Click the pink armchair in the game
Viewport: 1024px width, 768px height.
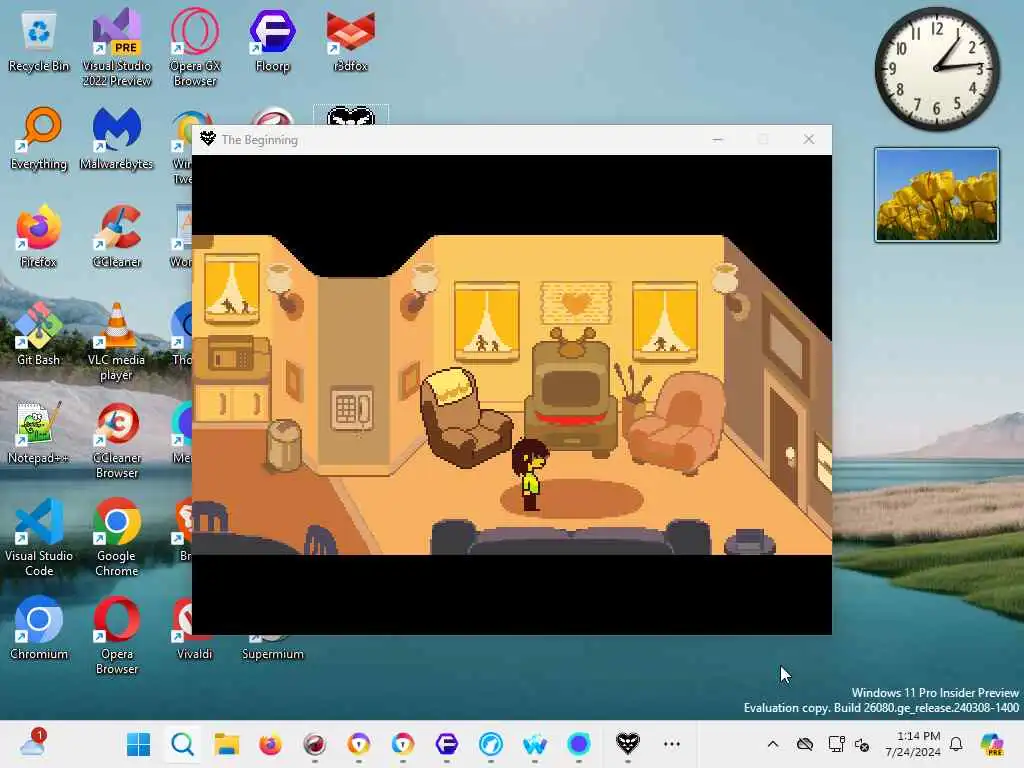(x=677, y=423)
